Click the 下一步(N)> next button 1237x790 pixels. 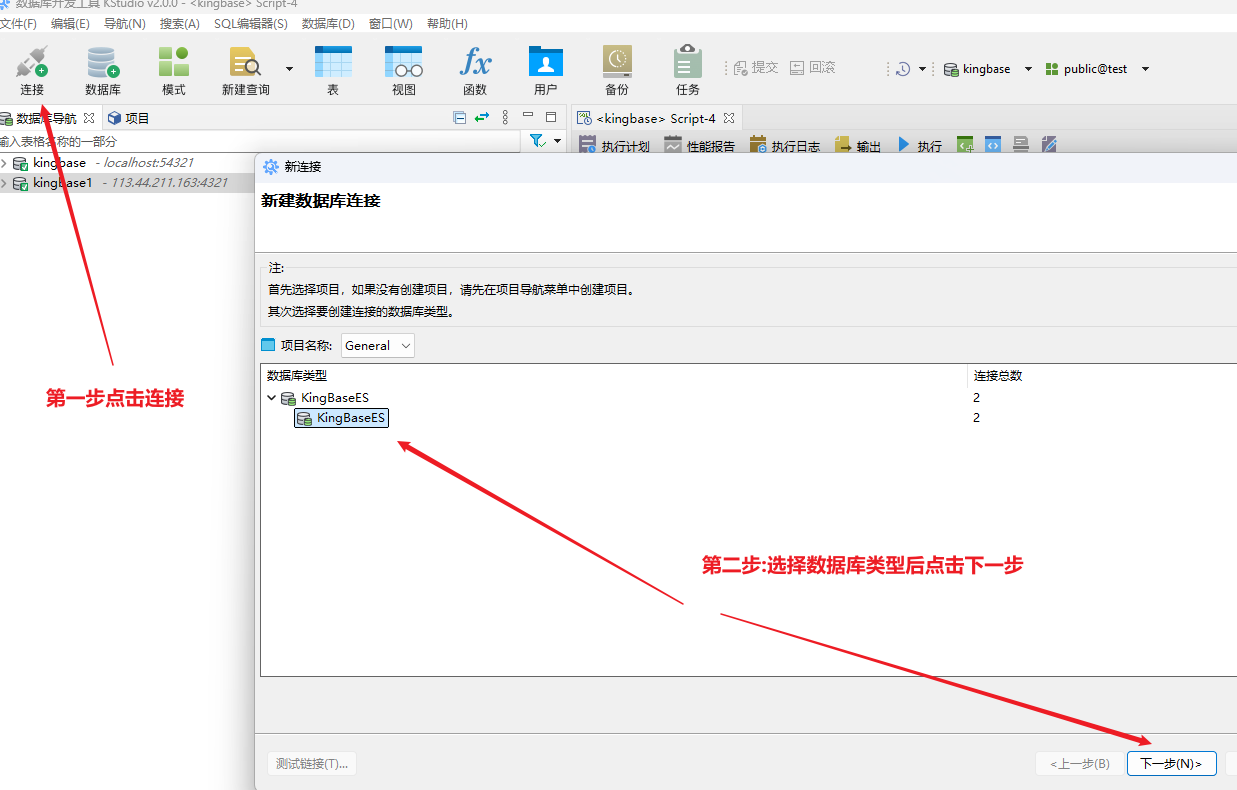(x=1171, y=764)
